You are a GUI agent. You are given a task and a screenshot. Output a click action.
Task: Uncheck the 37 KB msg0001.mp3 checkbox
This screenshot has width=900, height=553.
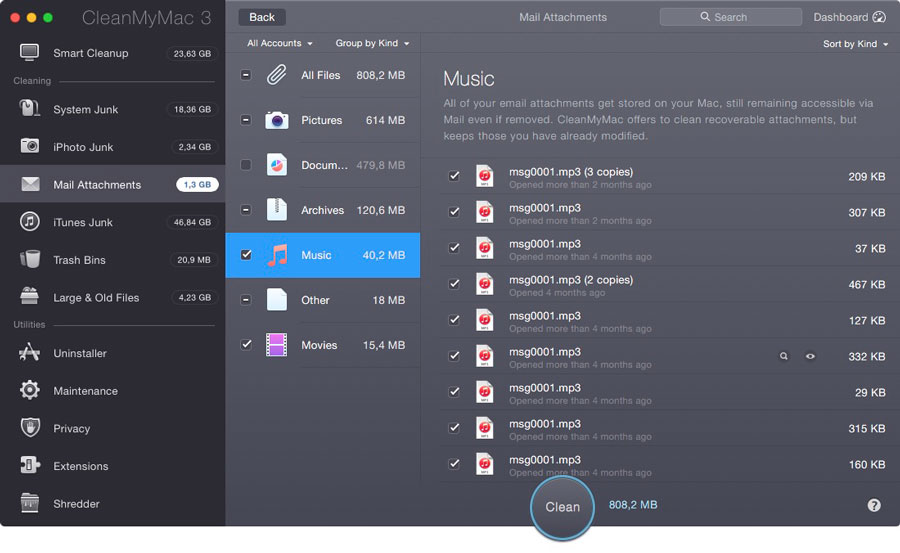point(454,248)
